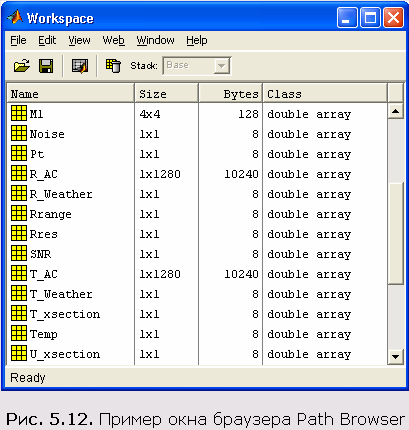Click the Save Workspace floppy icon
This screenshot has width=409, height=430.
[46, 66]
